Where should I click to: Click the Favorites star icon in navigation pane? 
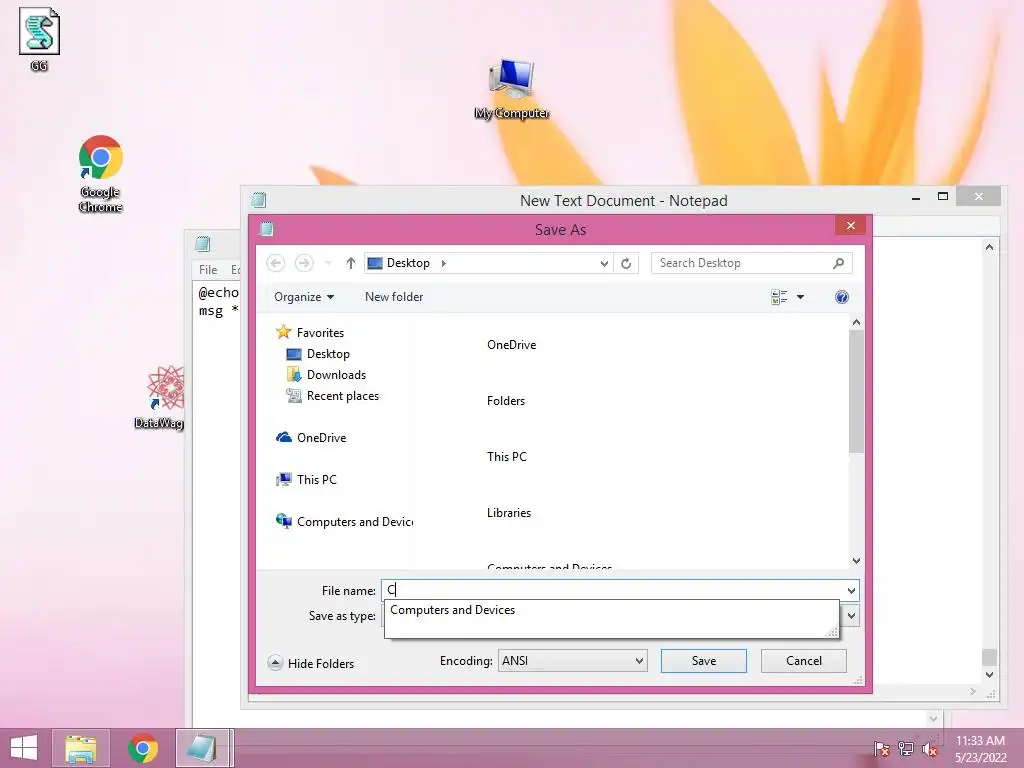[x=283, y=332]
